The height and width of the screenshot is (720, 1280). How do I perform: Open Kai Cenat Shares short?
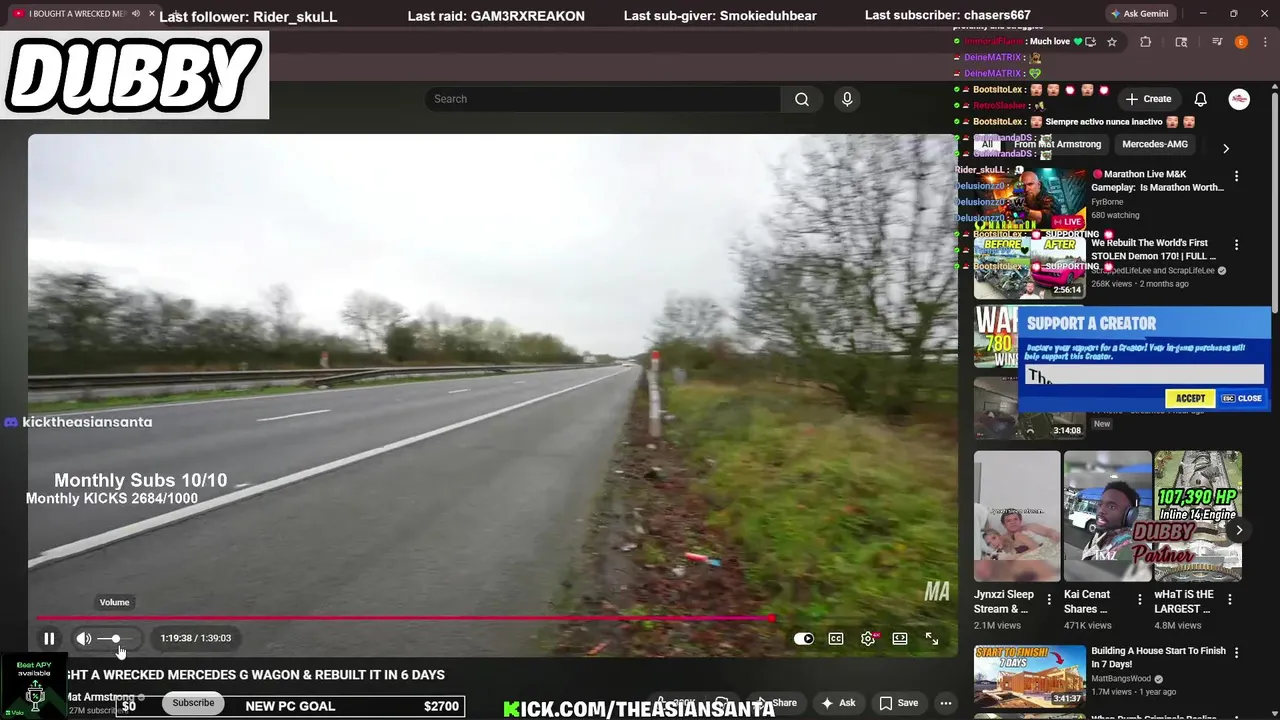[x=1107, y=516]
